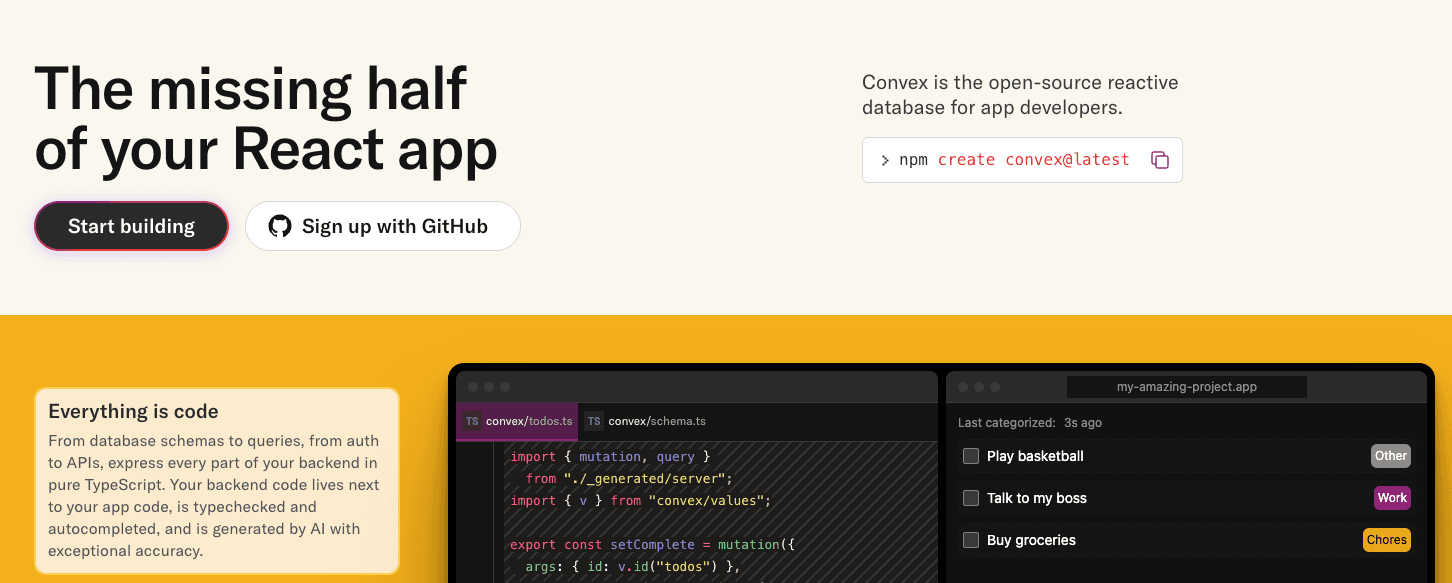Check the Play basketball checkbox
The image size is (1452, 583).
970,456
